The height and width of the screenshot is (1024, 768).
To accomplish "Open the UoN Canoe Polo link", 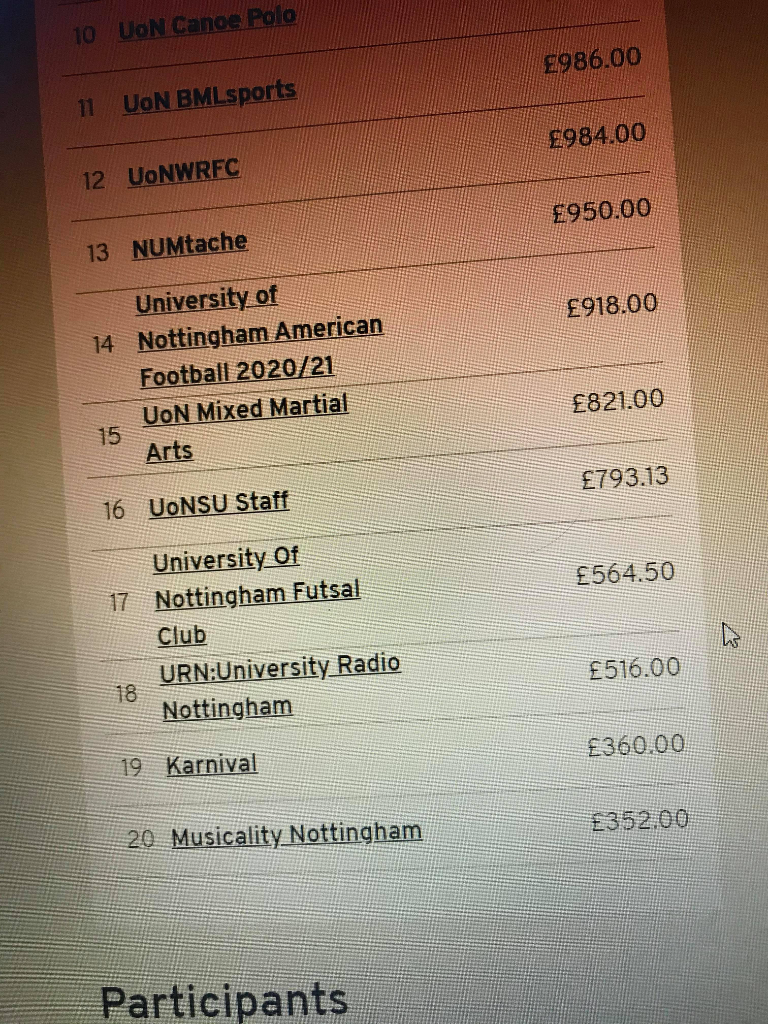I will tap(207, 26).
